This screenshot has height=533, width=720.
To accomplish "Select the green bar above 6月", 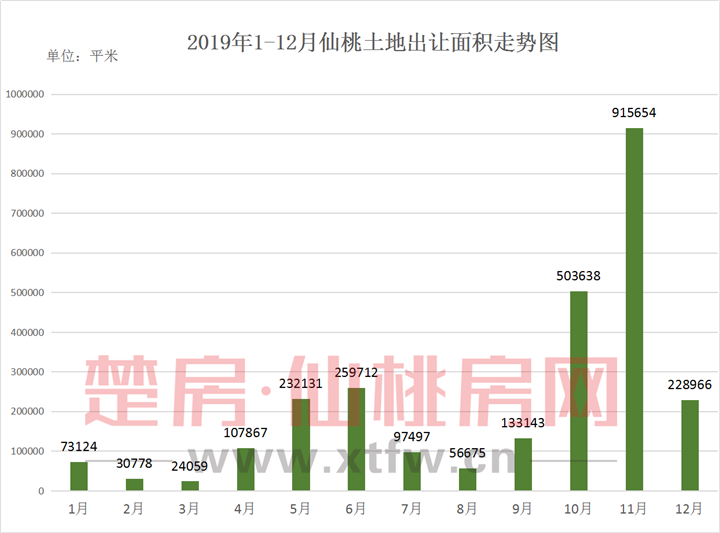I will click(356, 439).
